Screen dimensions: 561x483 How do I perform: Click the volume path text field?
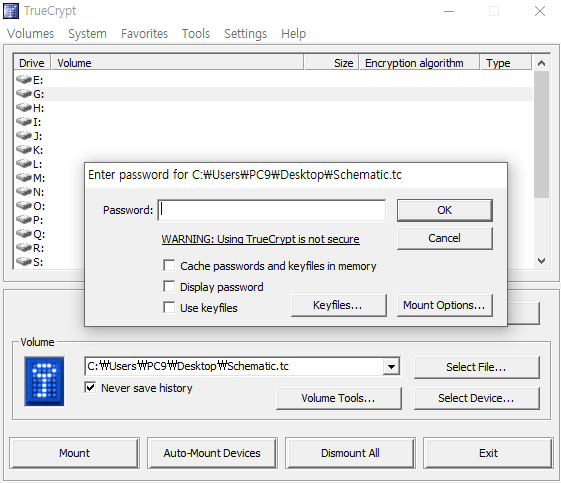[x=234, y=366]
